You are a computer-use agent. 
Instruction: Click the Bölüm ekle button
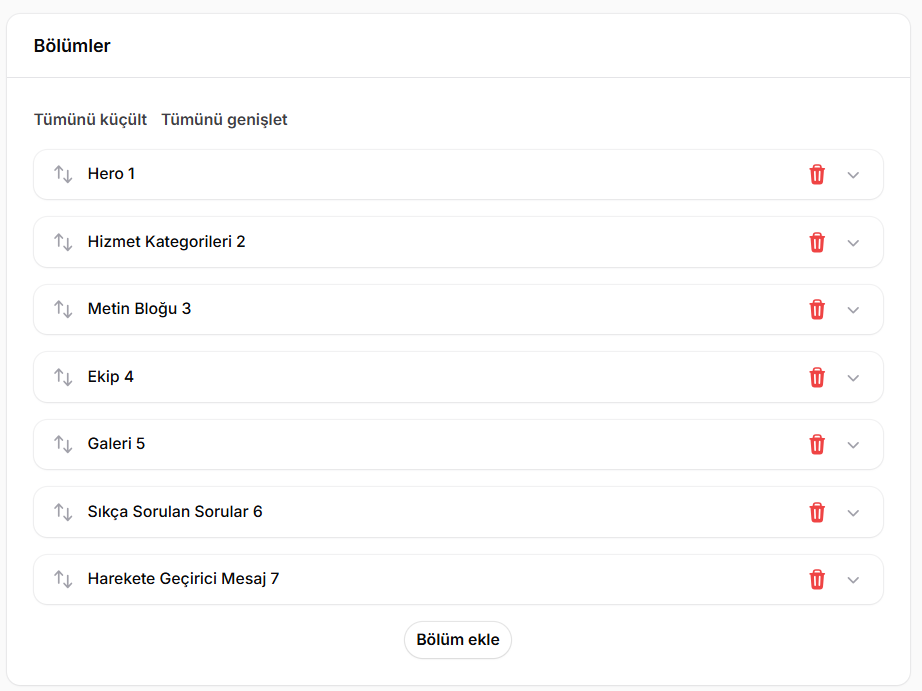point(457,640)
